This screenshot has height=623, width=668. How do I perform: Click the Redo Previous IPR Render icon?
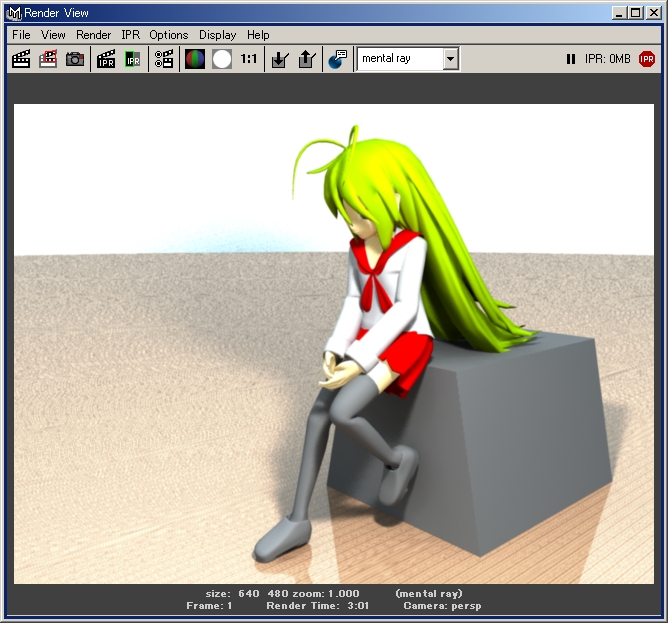point(106,59)
